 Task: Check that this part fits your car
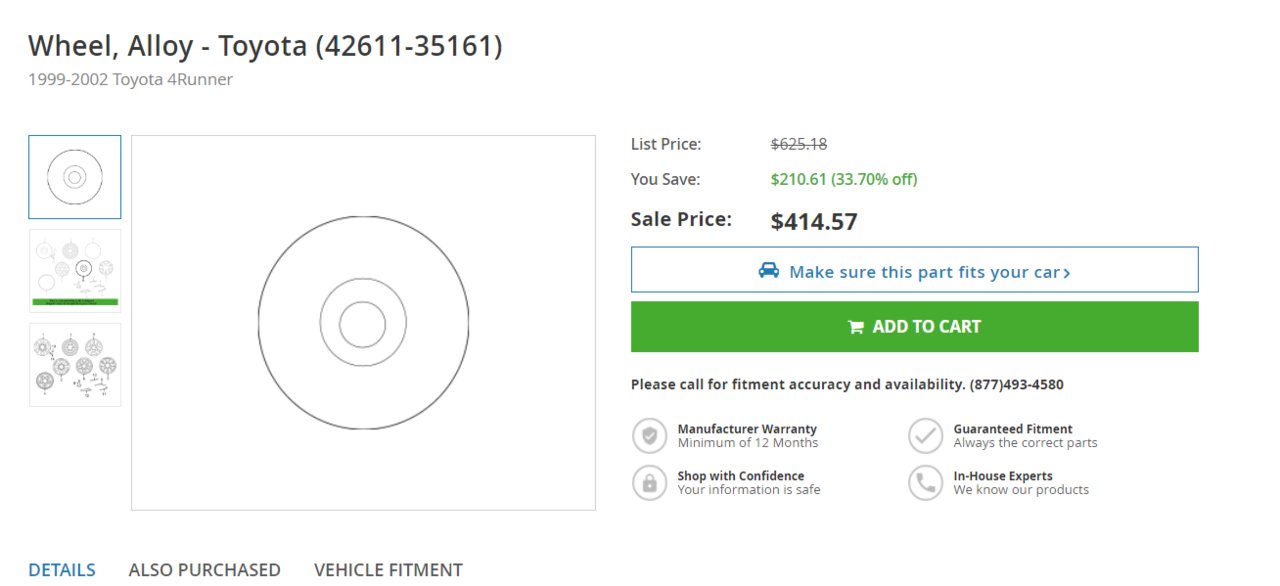[914, 270]
